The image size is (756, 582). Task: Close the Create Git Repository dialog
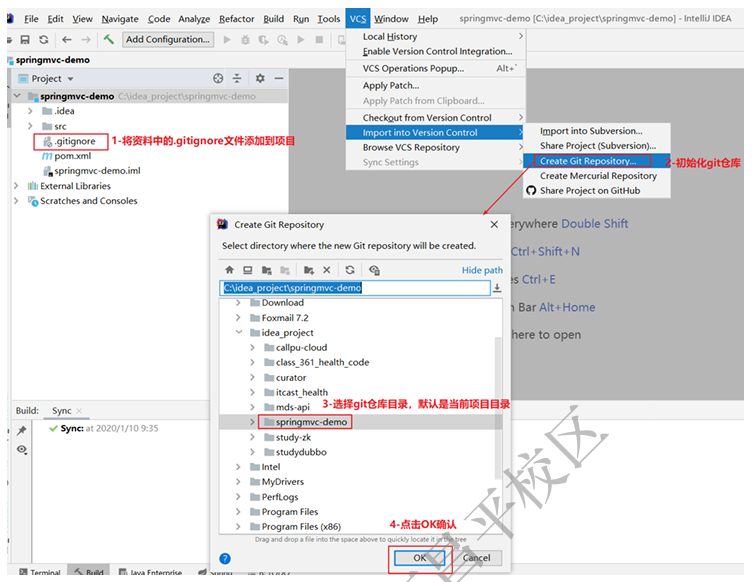[494, 225]
